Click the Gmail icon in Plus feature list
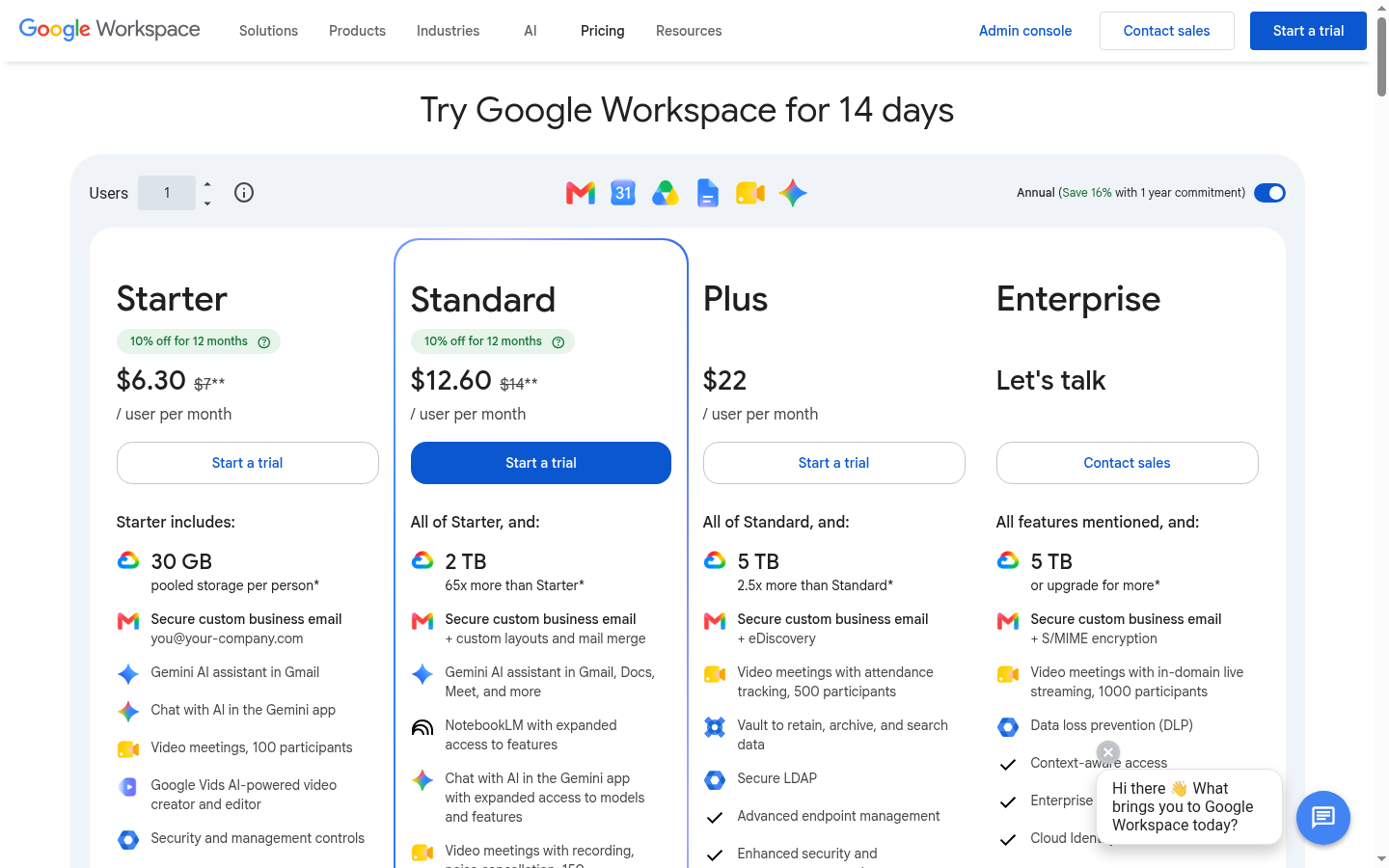This screenshot has width=1389, height=868. pyautogui.click(x=715, y=621)
